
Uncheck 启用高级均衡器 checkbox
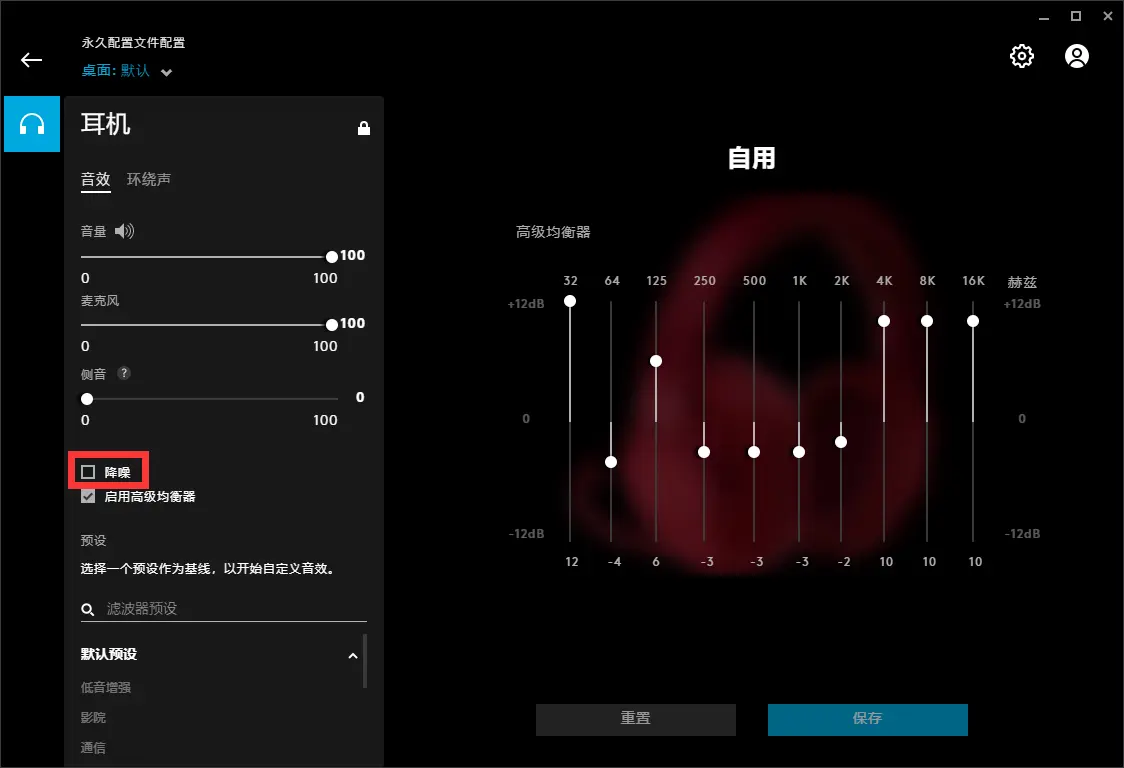[88, 496]
